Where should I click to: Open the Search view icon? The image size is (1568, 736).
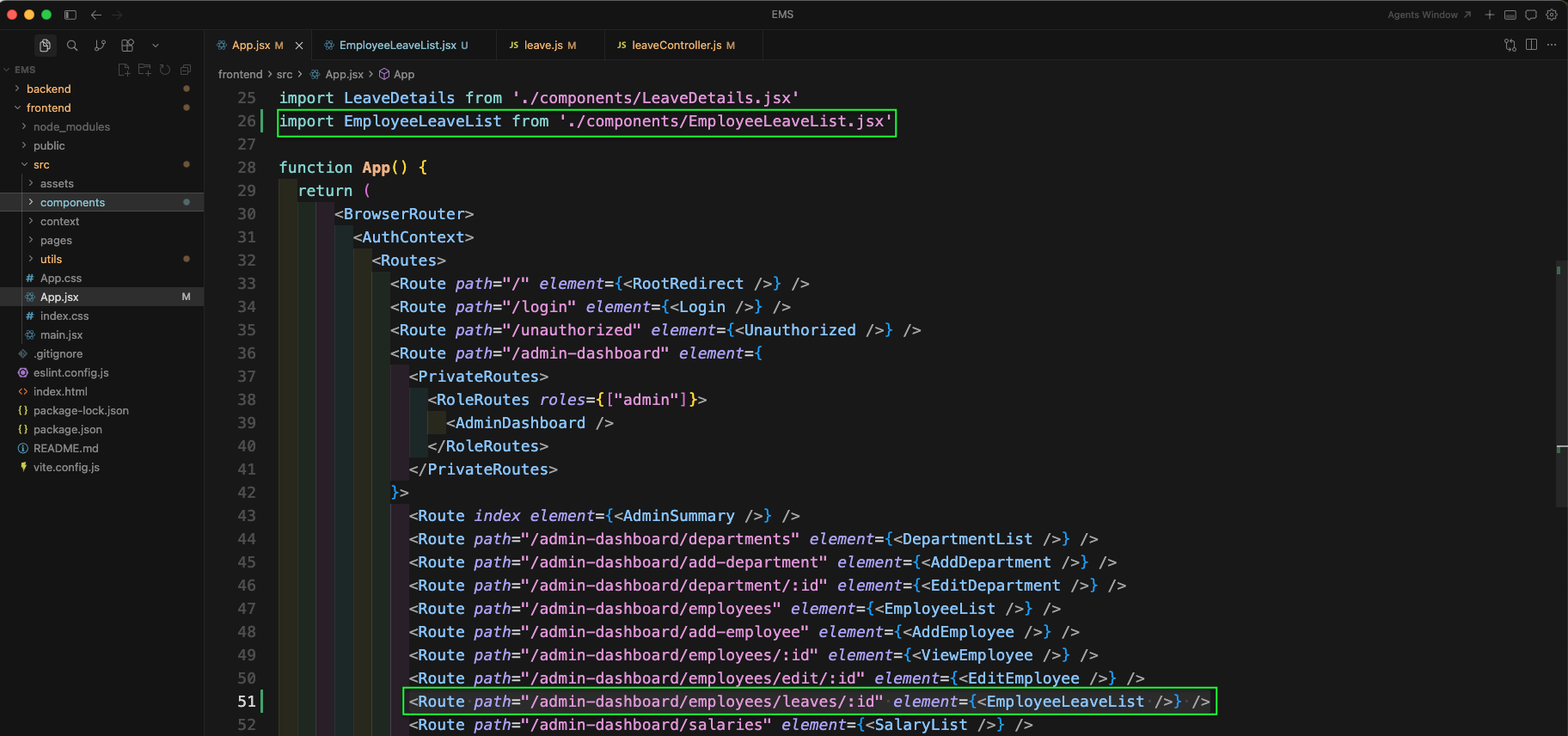(72, 46)
